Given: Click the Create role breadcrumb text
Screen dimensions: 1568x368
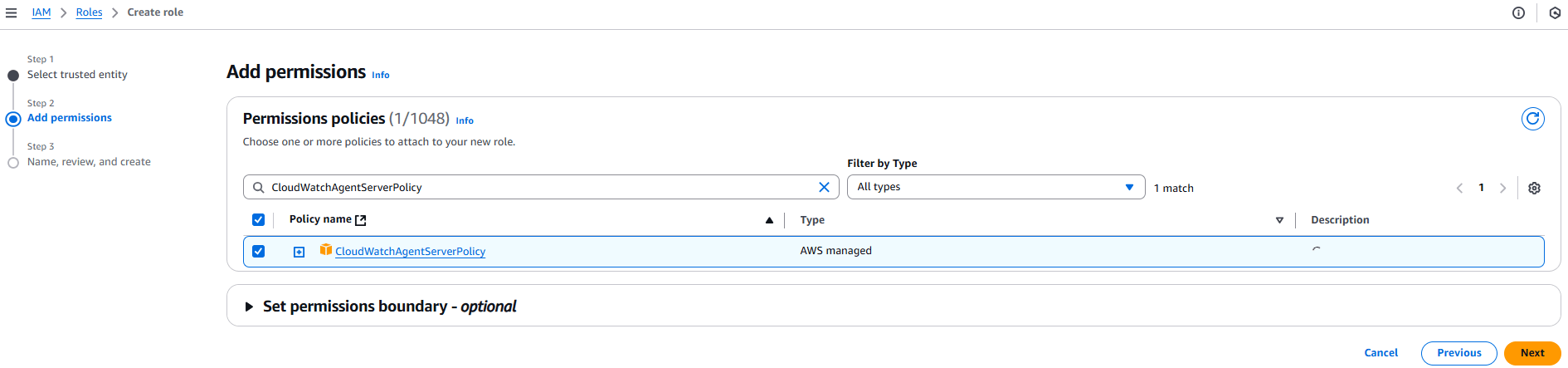Looking at the screenshot, I should [x=155, y=12].
